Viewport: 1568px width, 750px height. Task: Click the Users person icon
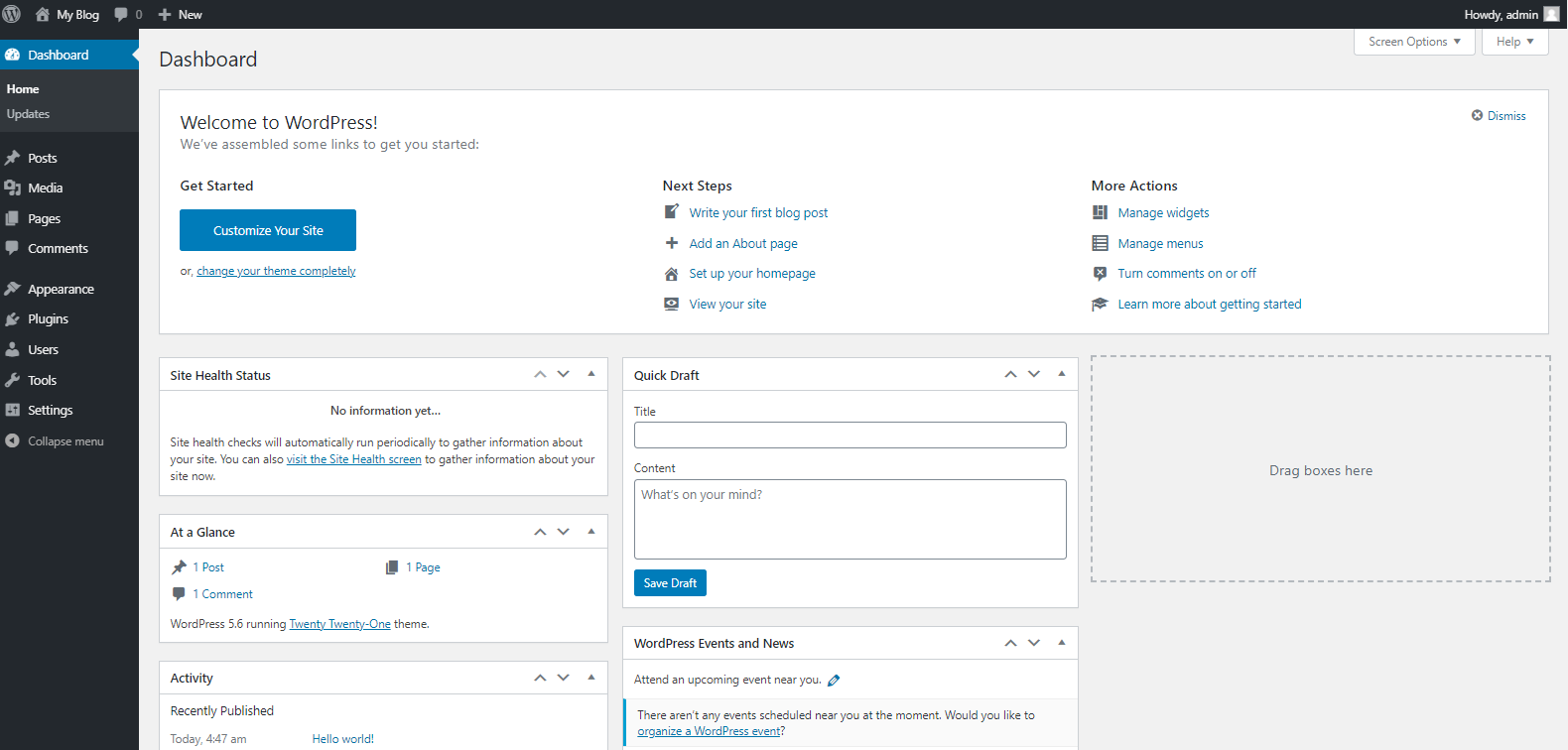point(12,349)
